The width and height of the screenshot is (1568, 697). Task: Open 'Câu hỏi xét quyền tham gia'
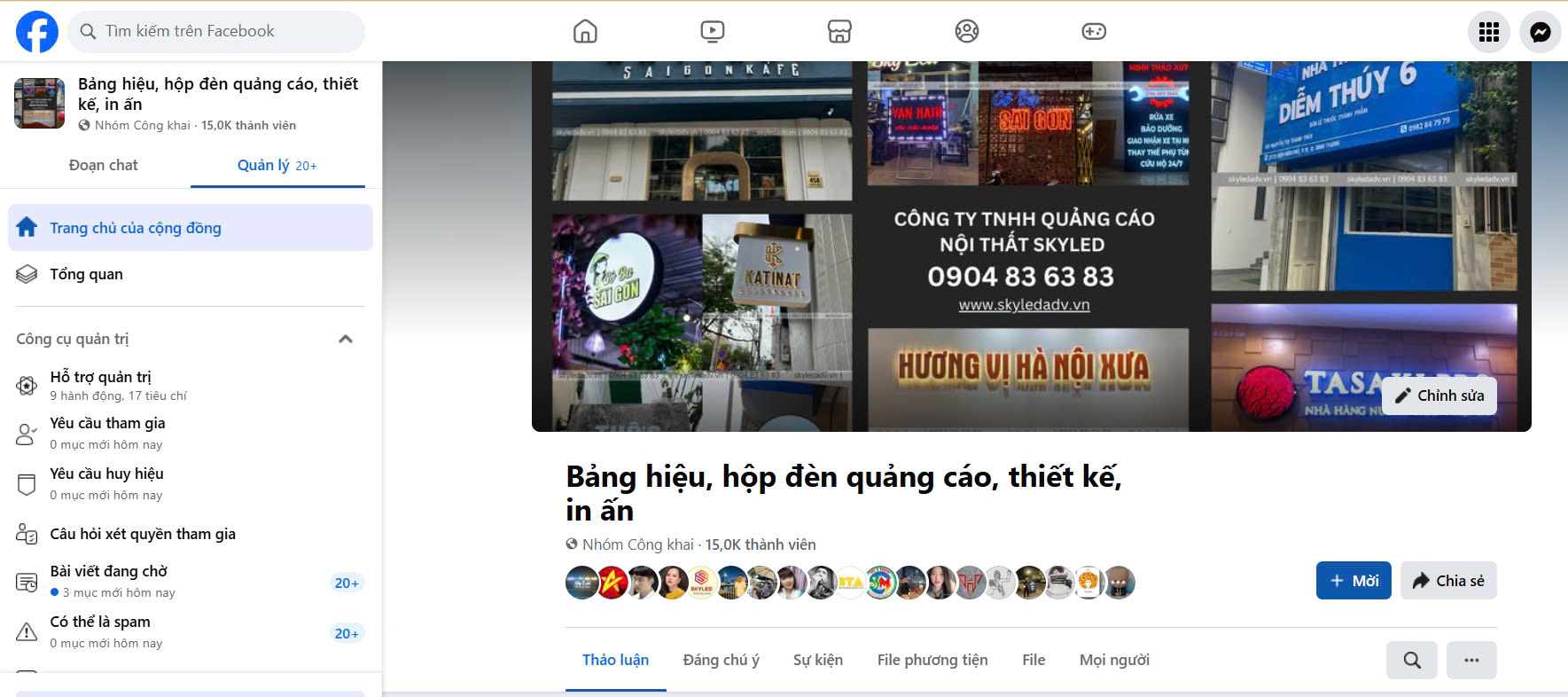click(191, 534)
